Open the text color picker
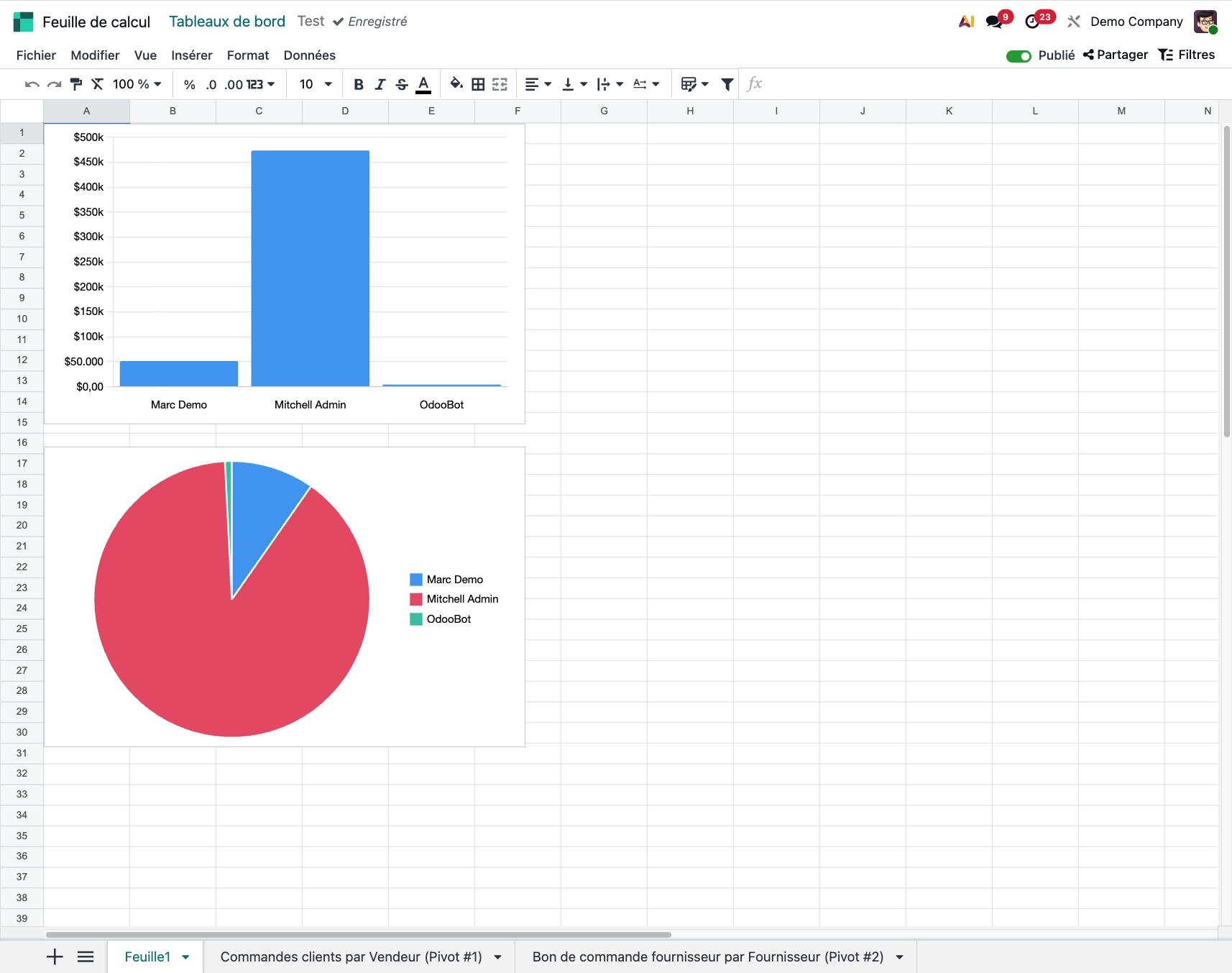The width and height of the screenshot is (1232, 973). (x=423, y=84)
